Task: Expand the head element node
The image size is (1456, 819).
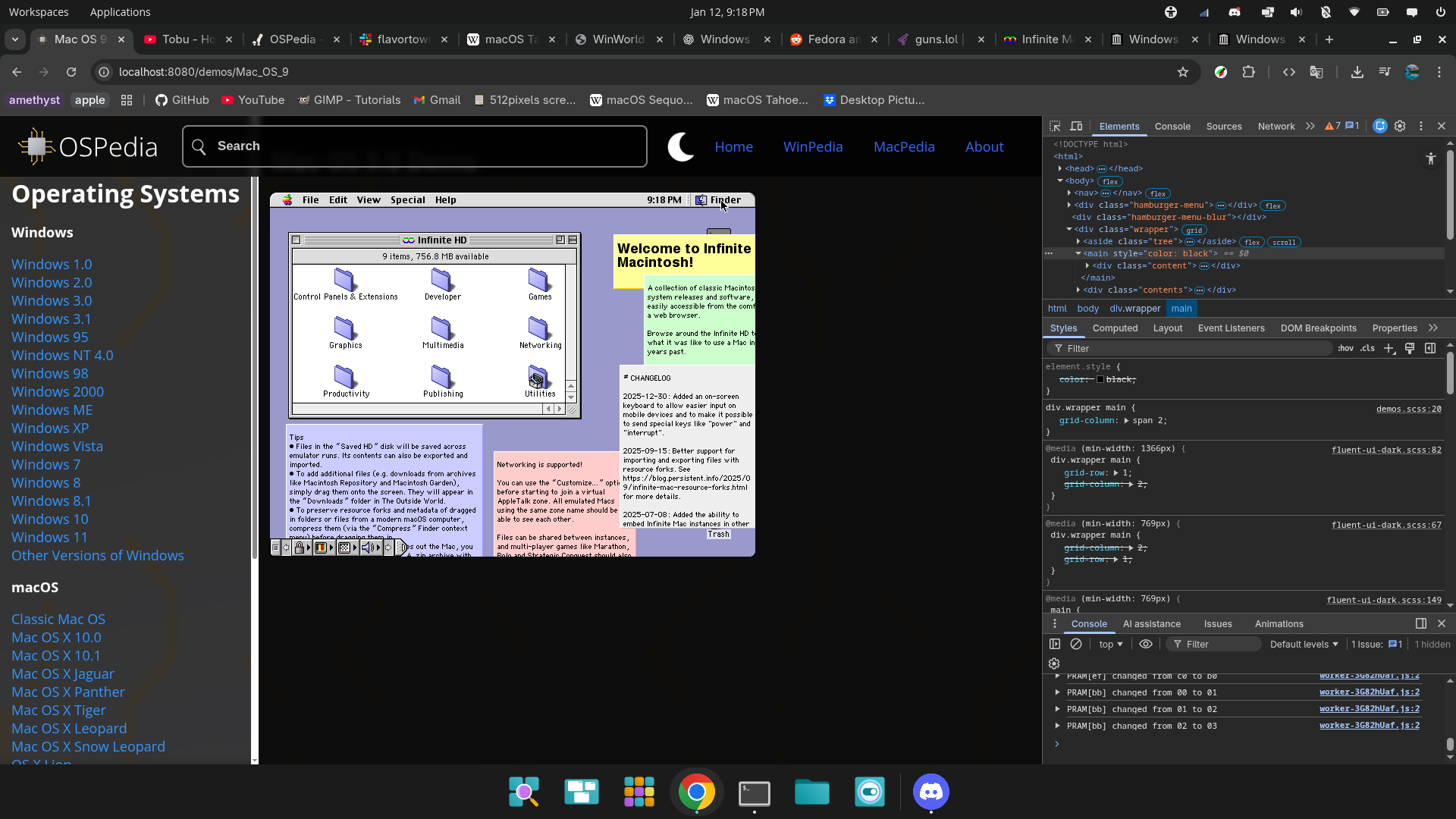Action: coord(1060,168)
